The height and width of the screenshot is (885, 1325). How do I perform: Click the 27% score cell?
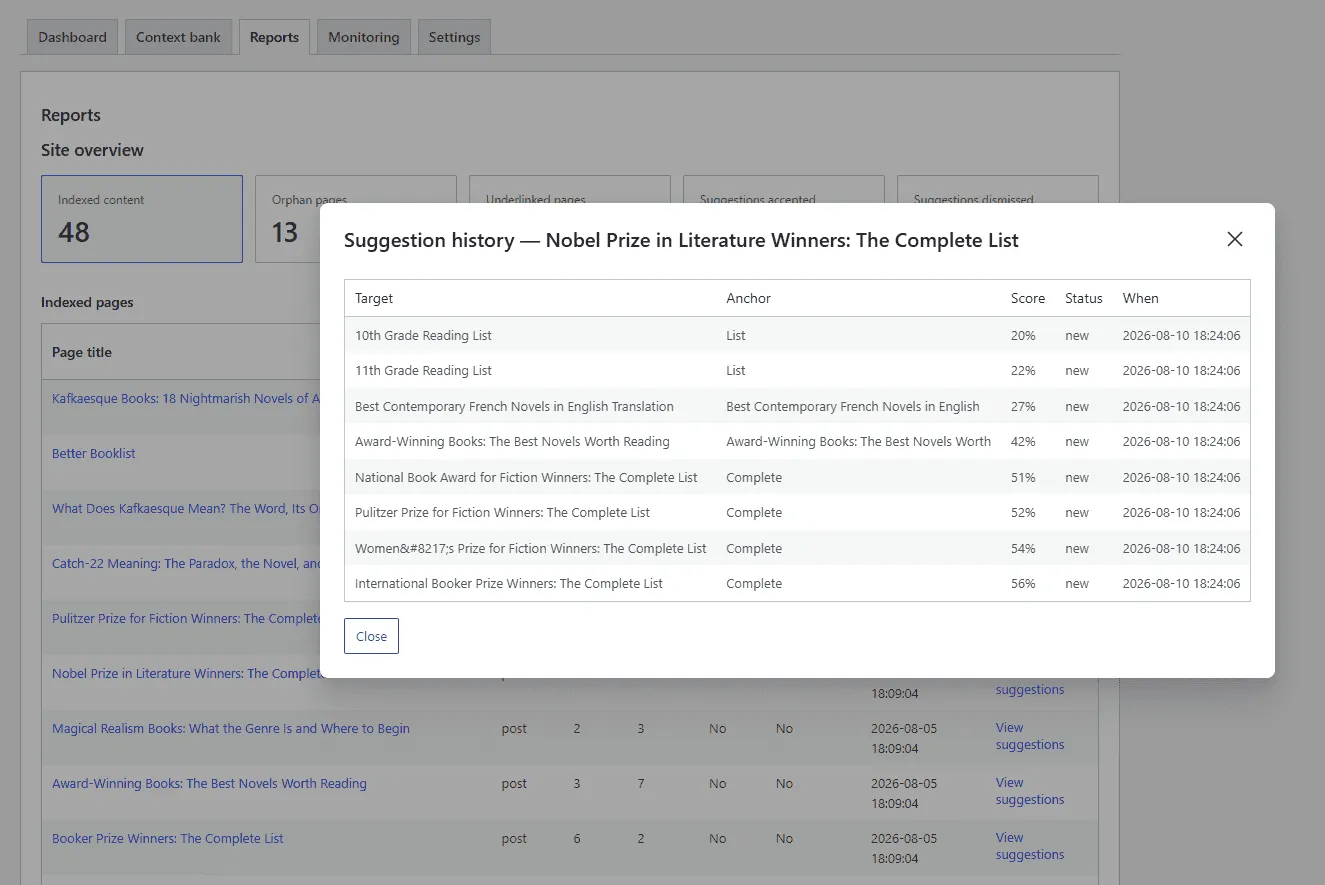pyautogui.click(x=1023, y=406)
